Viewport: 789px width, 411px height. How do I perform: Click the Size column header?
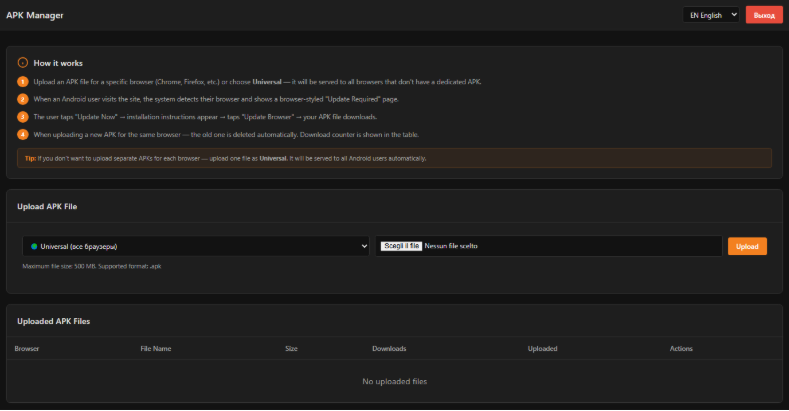pyautogui.click(x=291, y=348)
